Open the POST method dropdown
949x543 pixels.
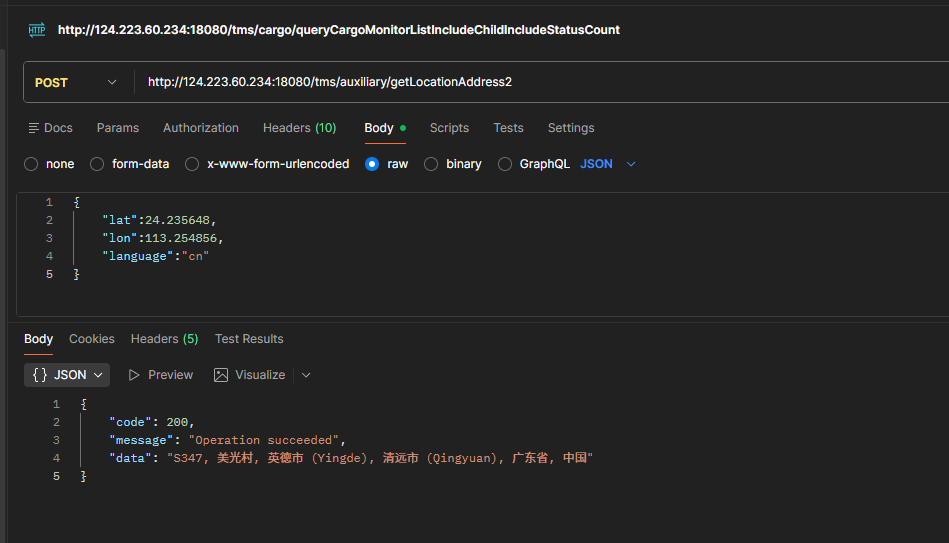(x=77, y=83)
